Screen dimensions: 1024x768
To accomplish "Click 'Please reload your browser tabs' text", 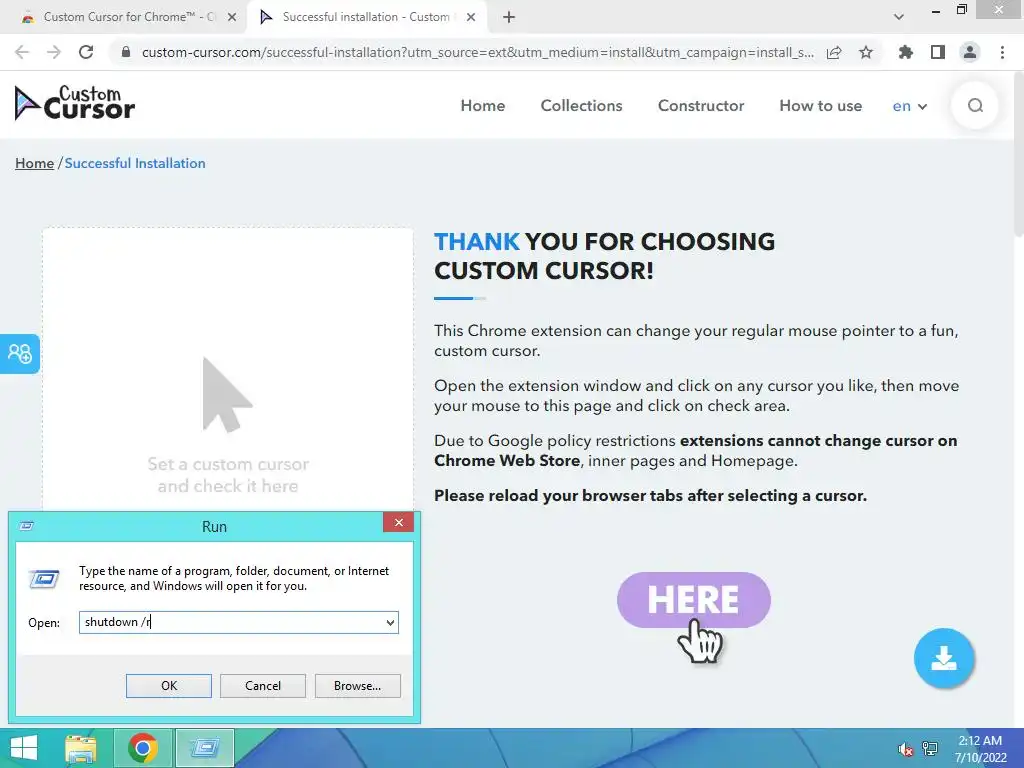I will click(x=650, y=496).
